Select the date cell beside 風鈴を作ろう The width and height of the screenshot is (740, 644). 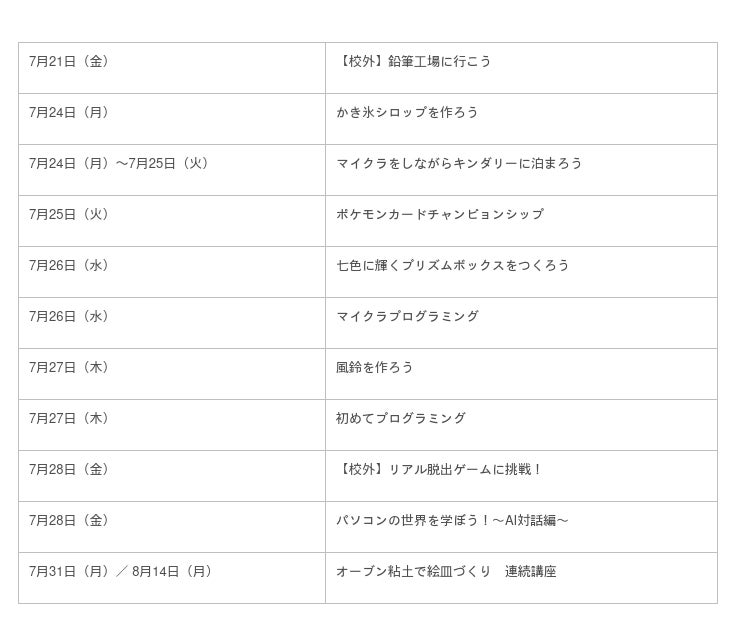(x=69, y=368)
